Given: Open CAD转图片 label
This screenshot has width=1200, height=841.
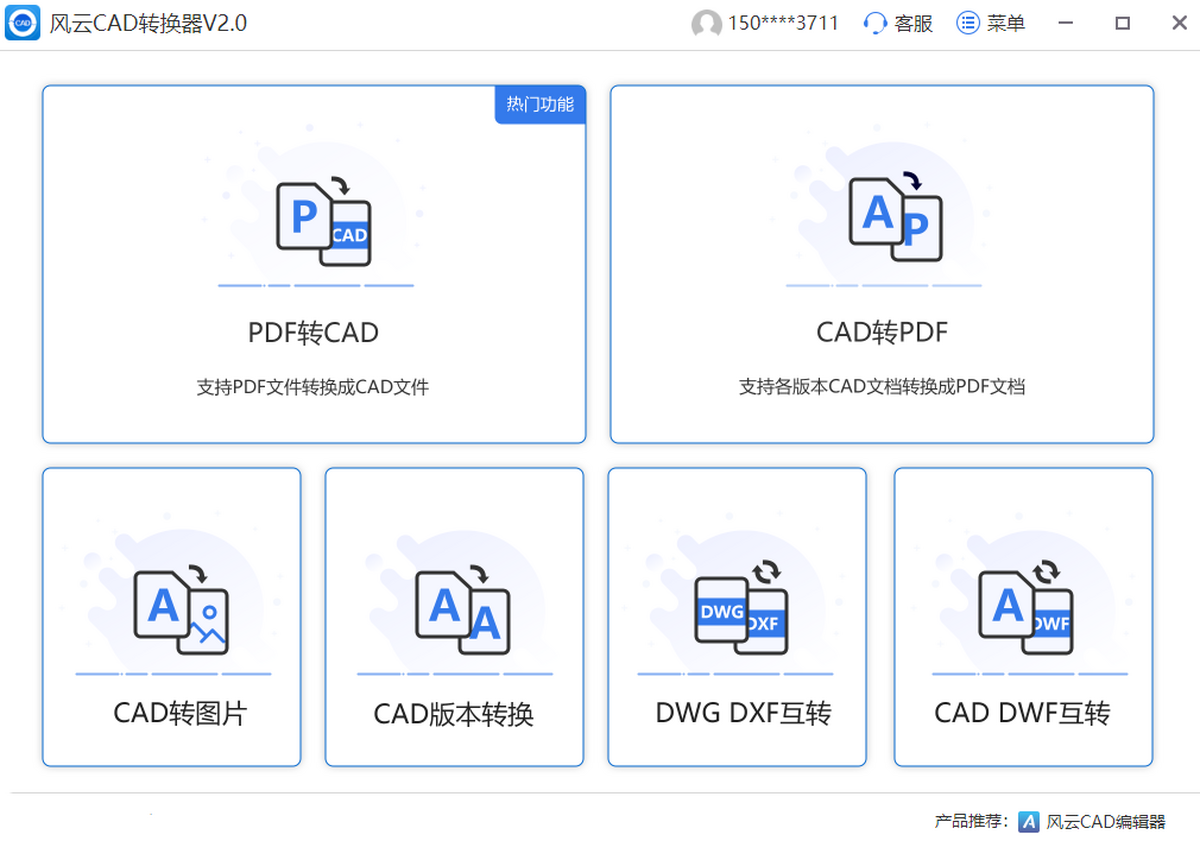Looking at the screenshot, I should (x=180, y=713).
